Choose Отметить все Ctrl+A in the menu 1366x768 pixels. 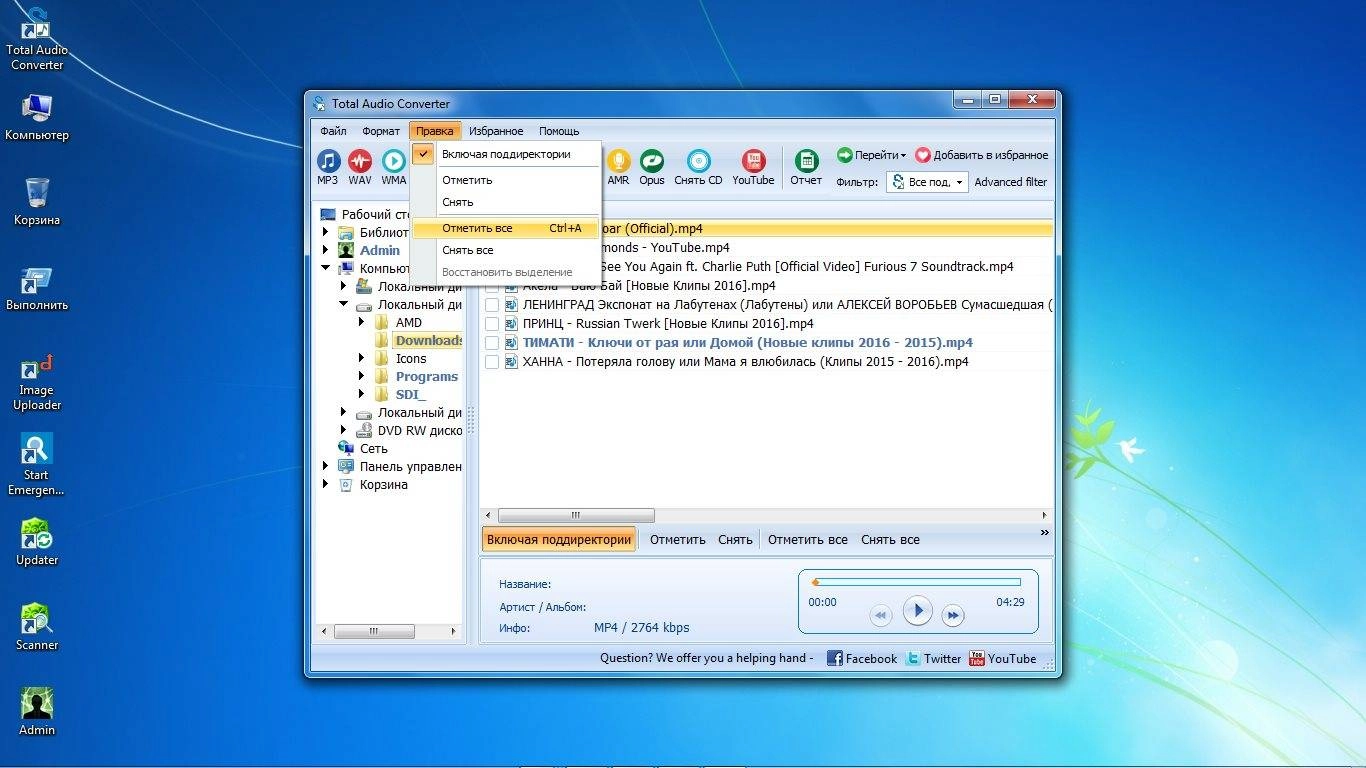pyautogui.click(x=506, y=228)
